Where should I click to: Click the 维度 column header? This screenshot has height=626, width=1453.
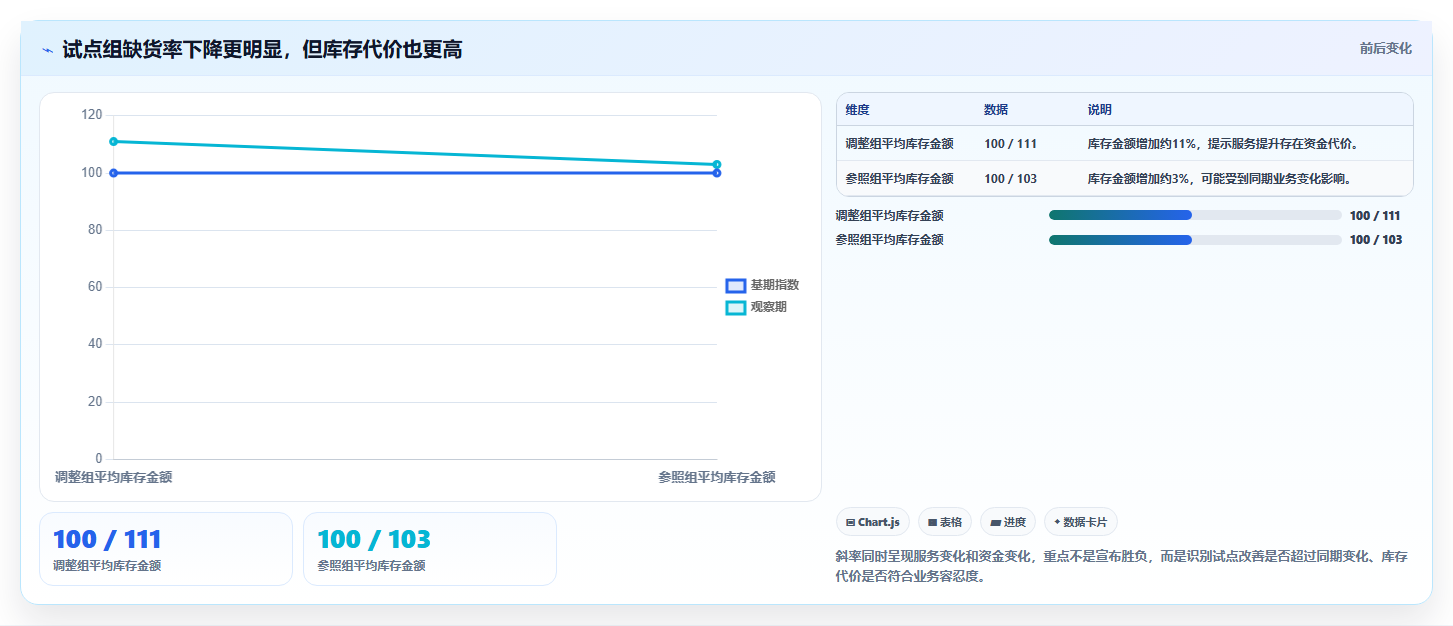click(x=858, y=110)
